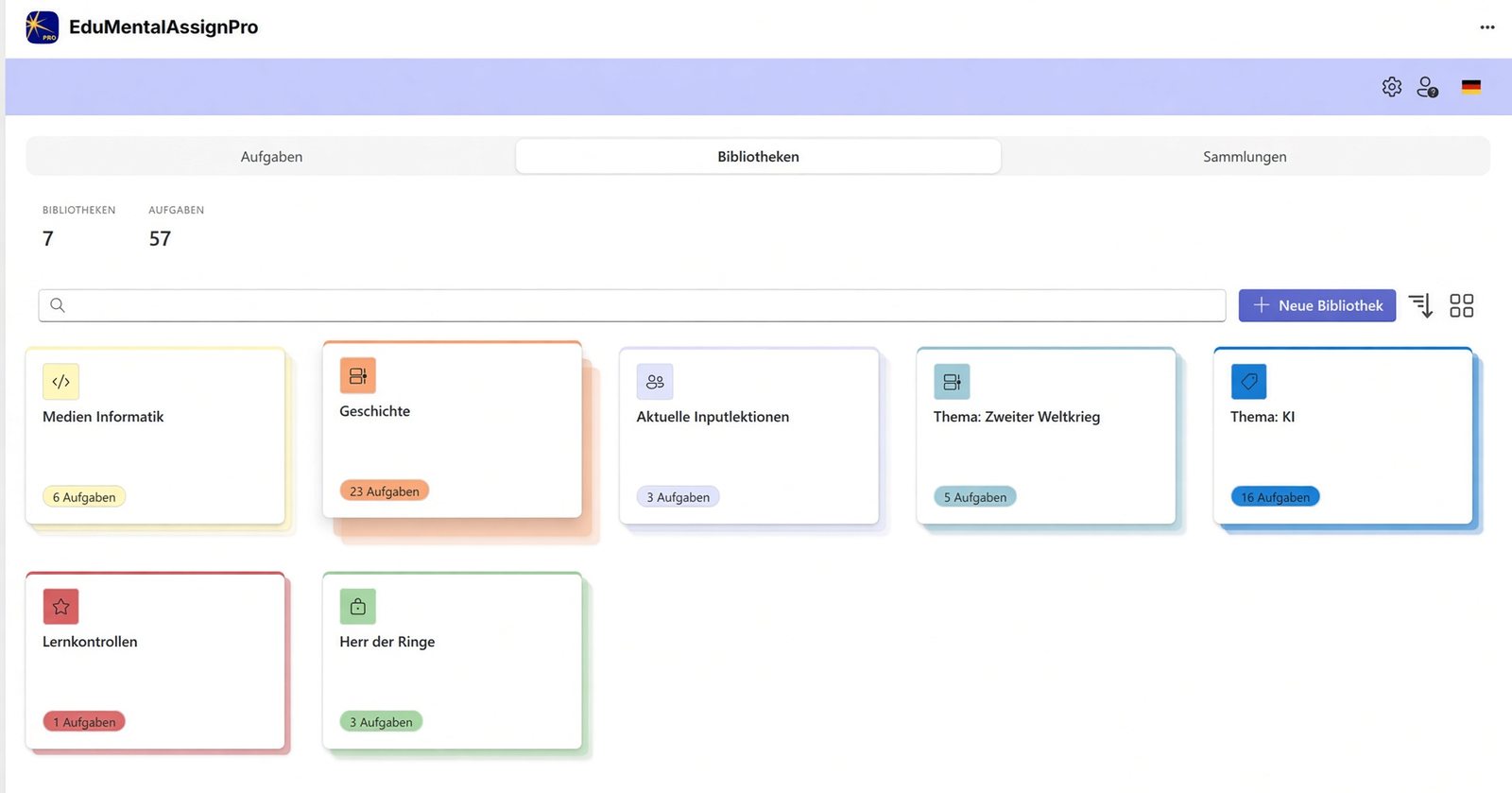Click the 6 Aufgaben badge
Viewport: 1512px width, 793px height.
84,497
